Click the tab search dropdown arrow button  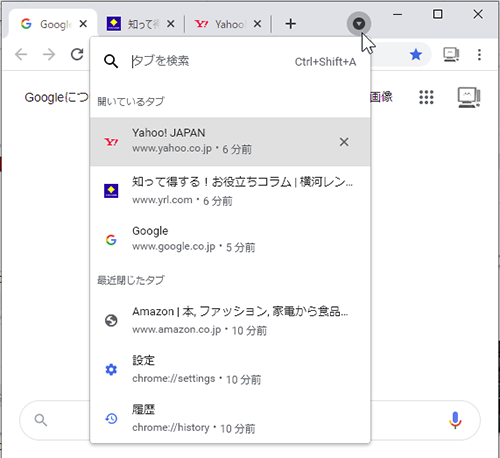point(359,24)
